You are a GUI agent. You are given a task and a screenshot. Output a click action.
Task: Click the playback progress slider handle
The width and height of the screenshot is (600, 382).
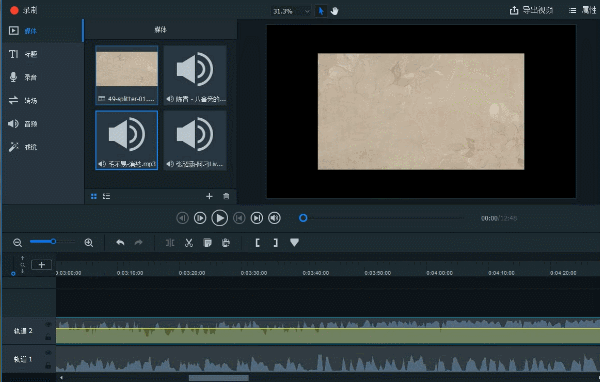coord(303,218)
